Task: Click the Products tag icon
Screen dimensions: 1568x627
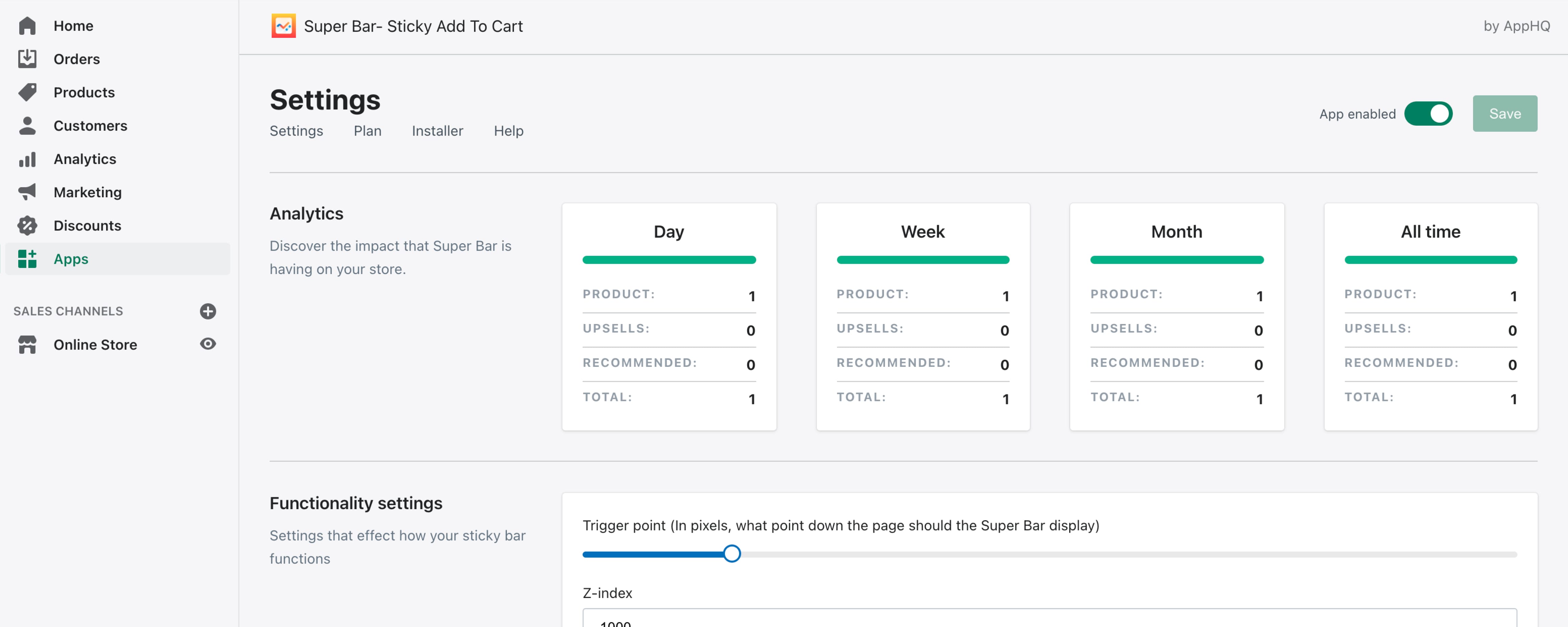Action: (27, 92)
